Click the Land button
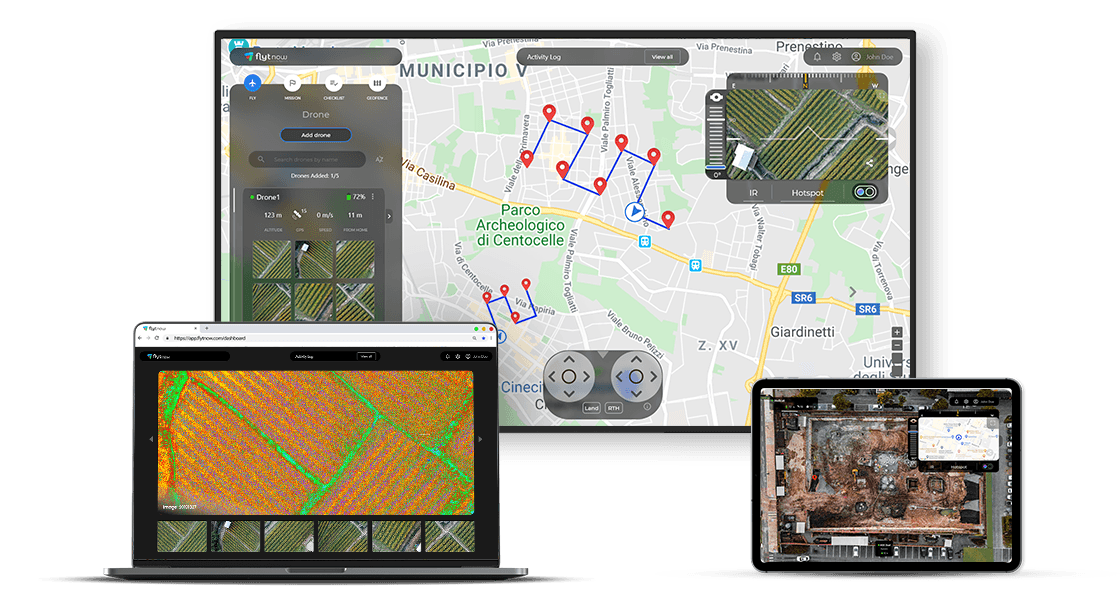1120x600 pixels. 591,408
